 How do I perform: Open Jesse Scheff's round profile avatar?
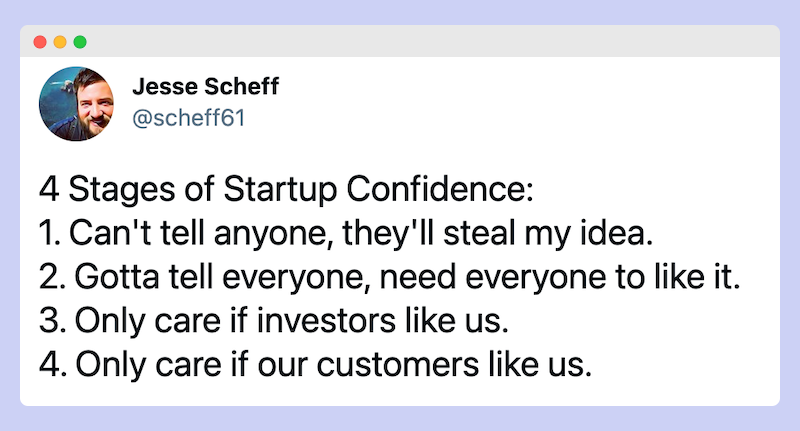point(77,104)
